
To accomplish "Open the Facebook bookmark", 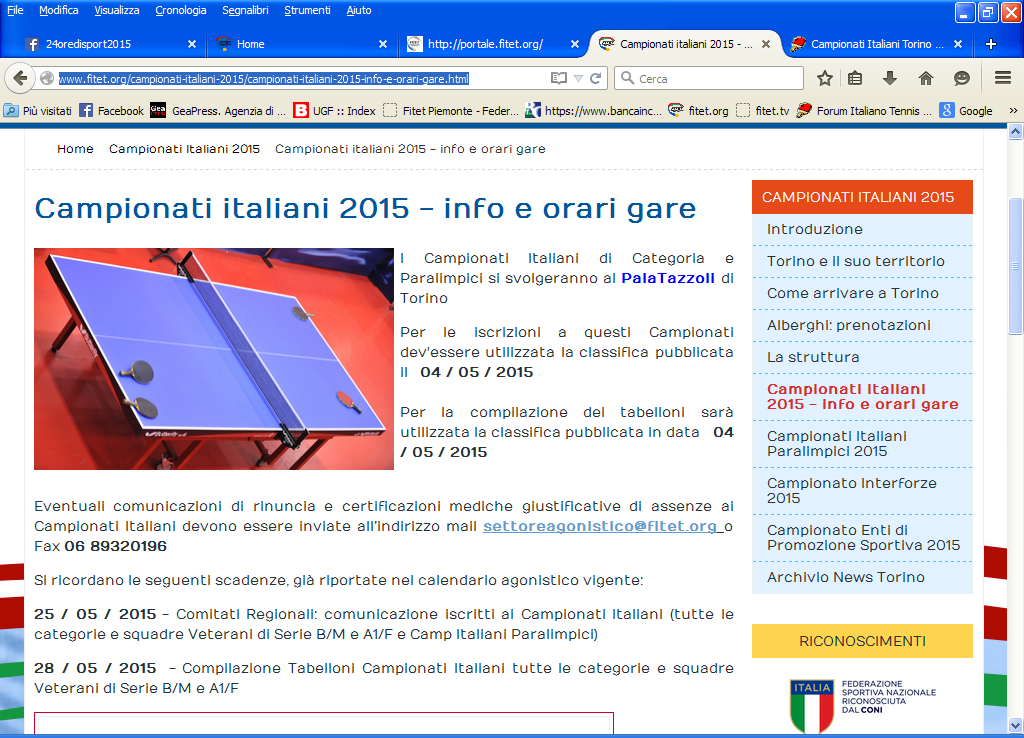I will coord(111,111).
